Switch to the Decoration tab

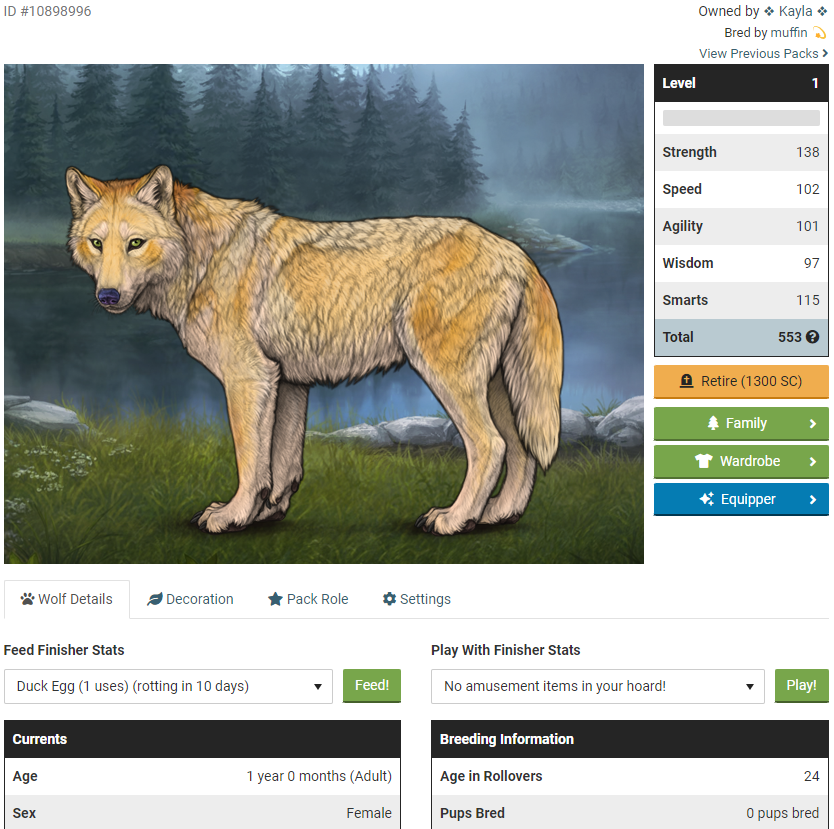pos(190,599)
